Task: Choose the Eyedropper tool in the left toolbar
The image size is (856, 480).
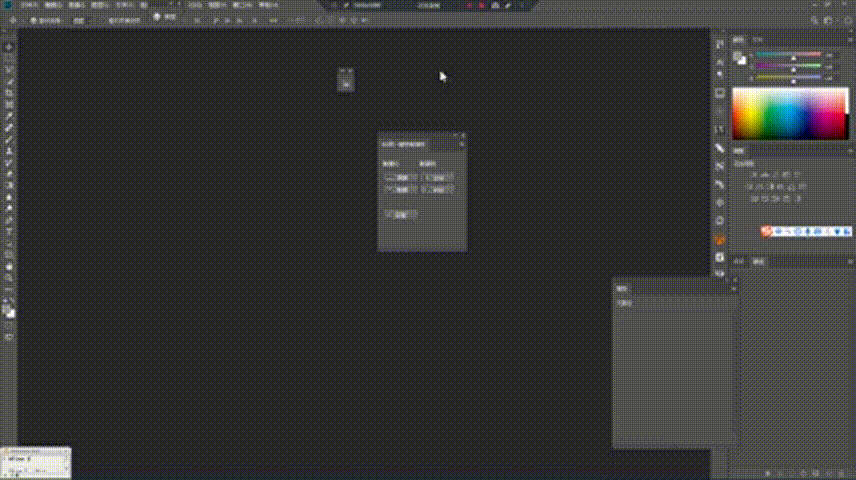Action: 9,116
